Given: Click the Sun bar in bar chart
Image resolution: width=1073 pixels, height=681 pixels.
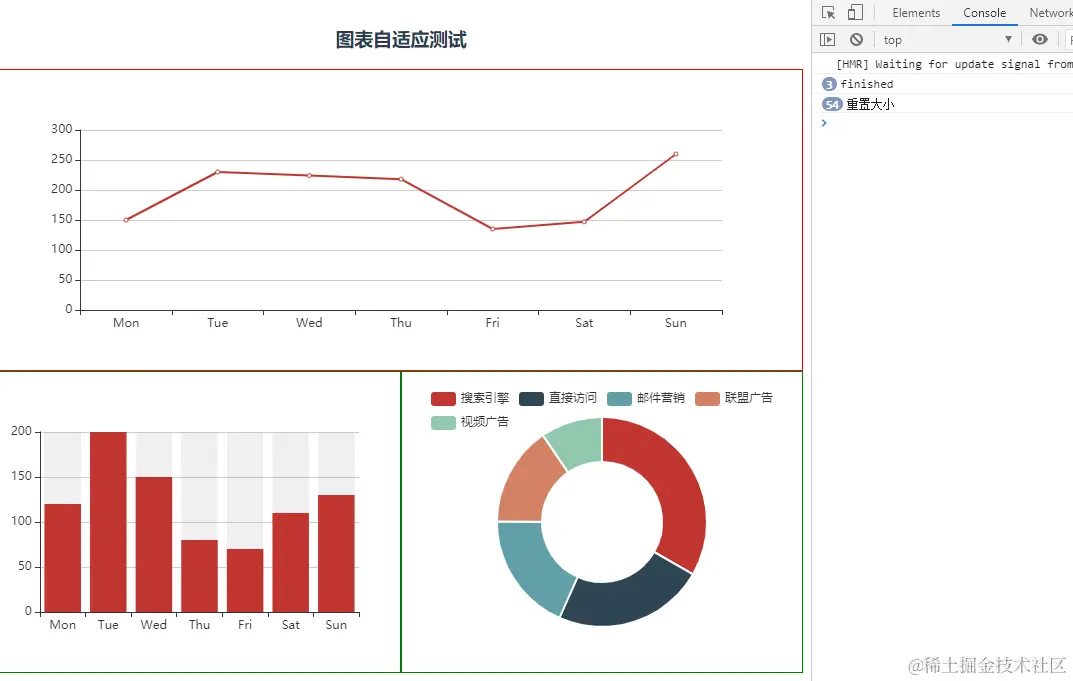Looking at the screenshot, I should pos(336,554).
